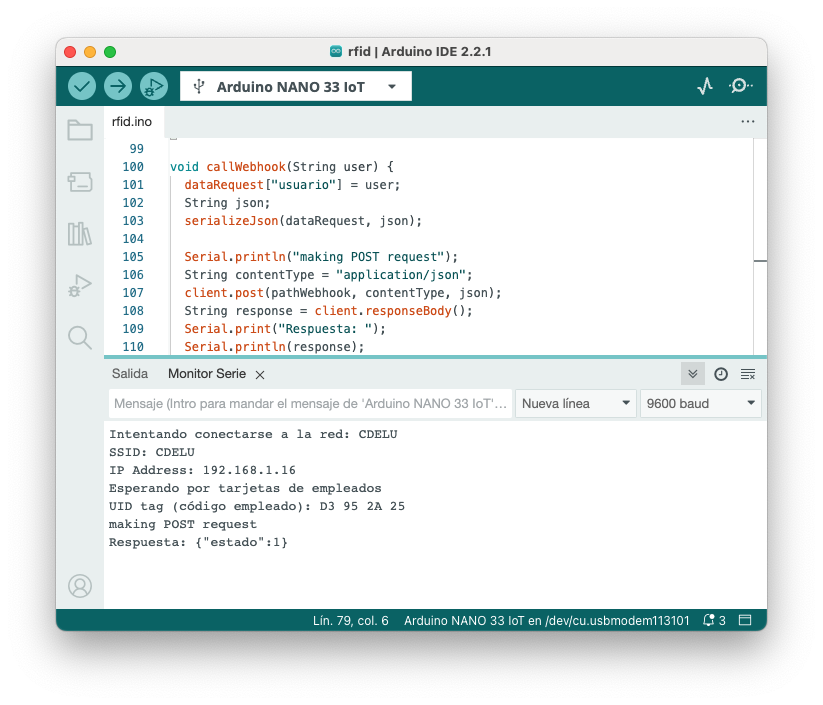Open the Sketchbook folder sidebar icon
The width and height of the screenshot is (823, 705).
tap(80, 130)
